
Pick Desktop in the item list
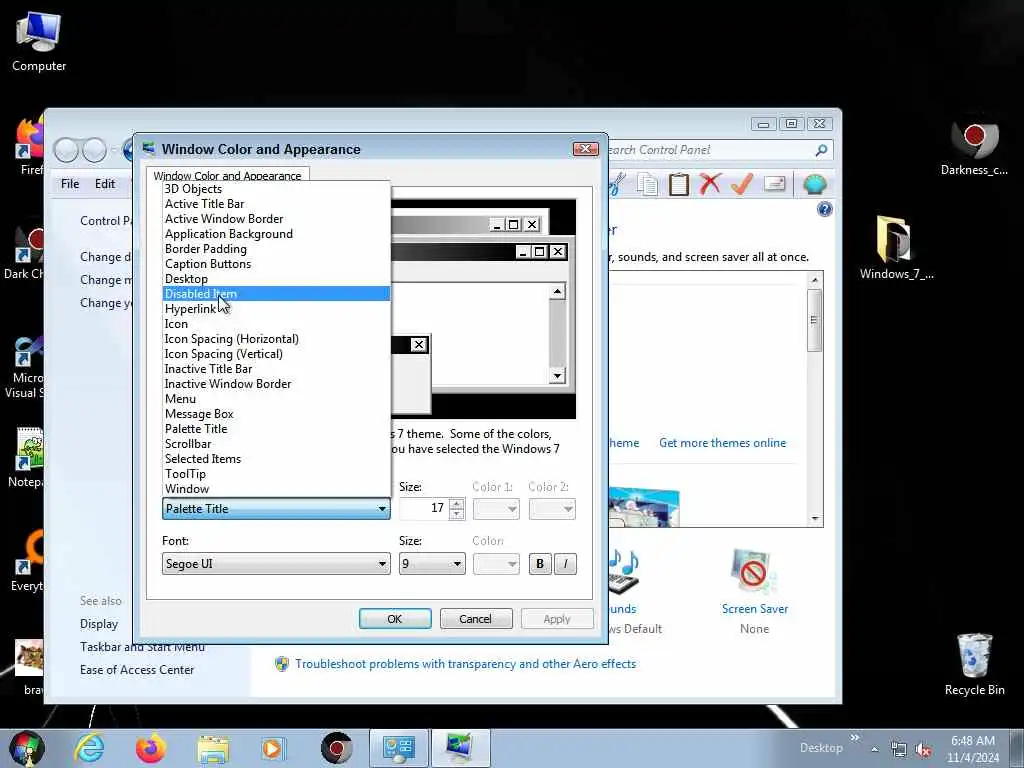(276, 279)
